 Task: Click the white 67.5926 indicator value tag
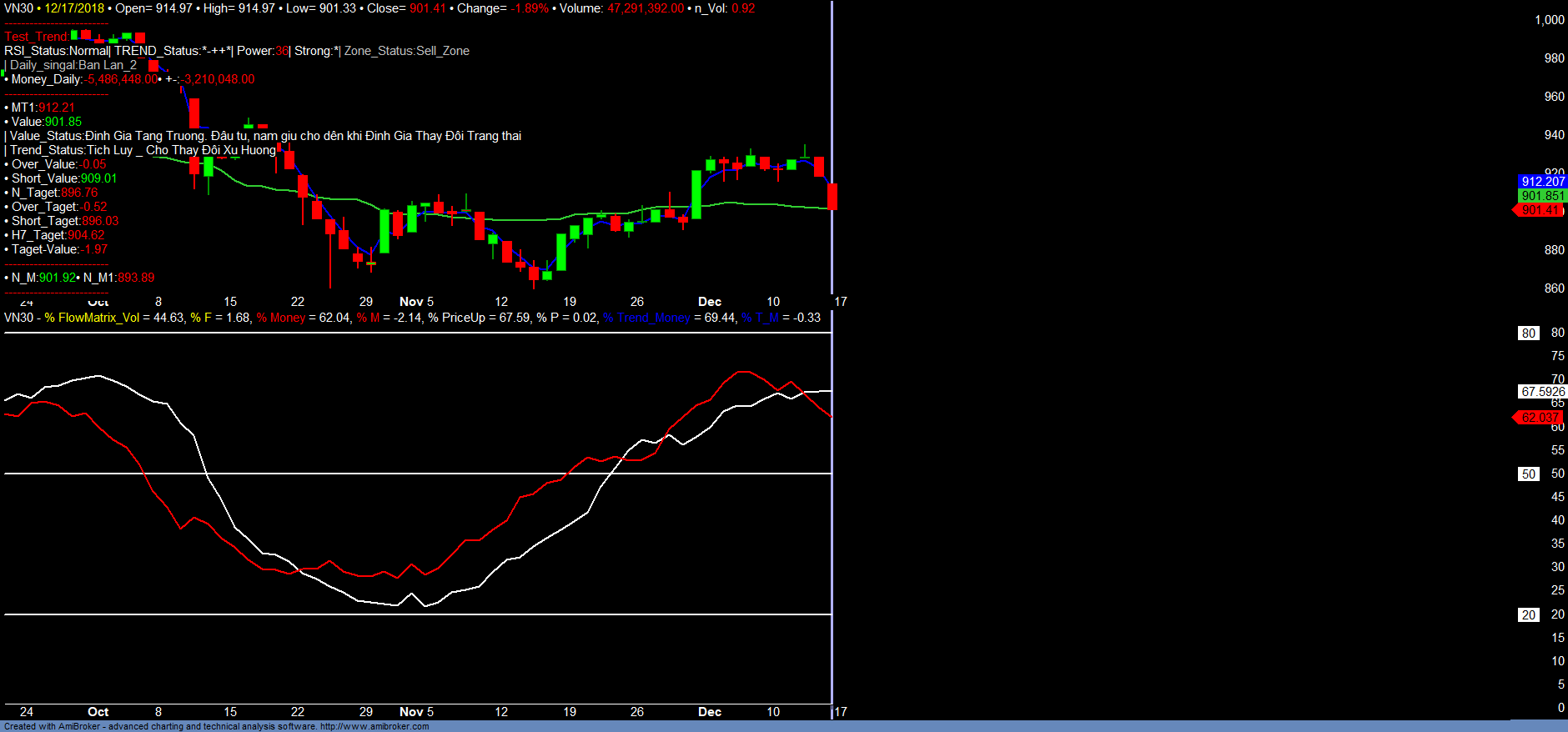(1542, 391)
